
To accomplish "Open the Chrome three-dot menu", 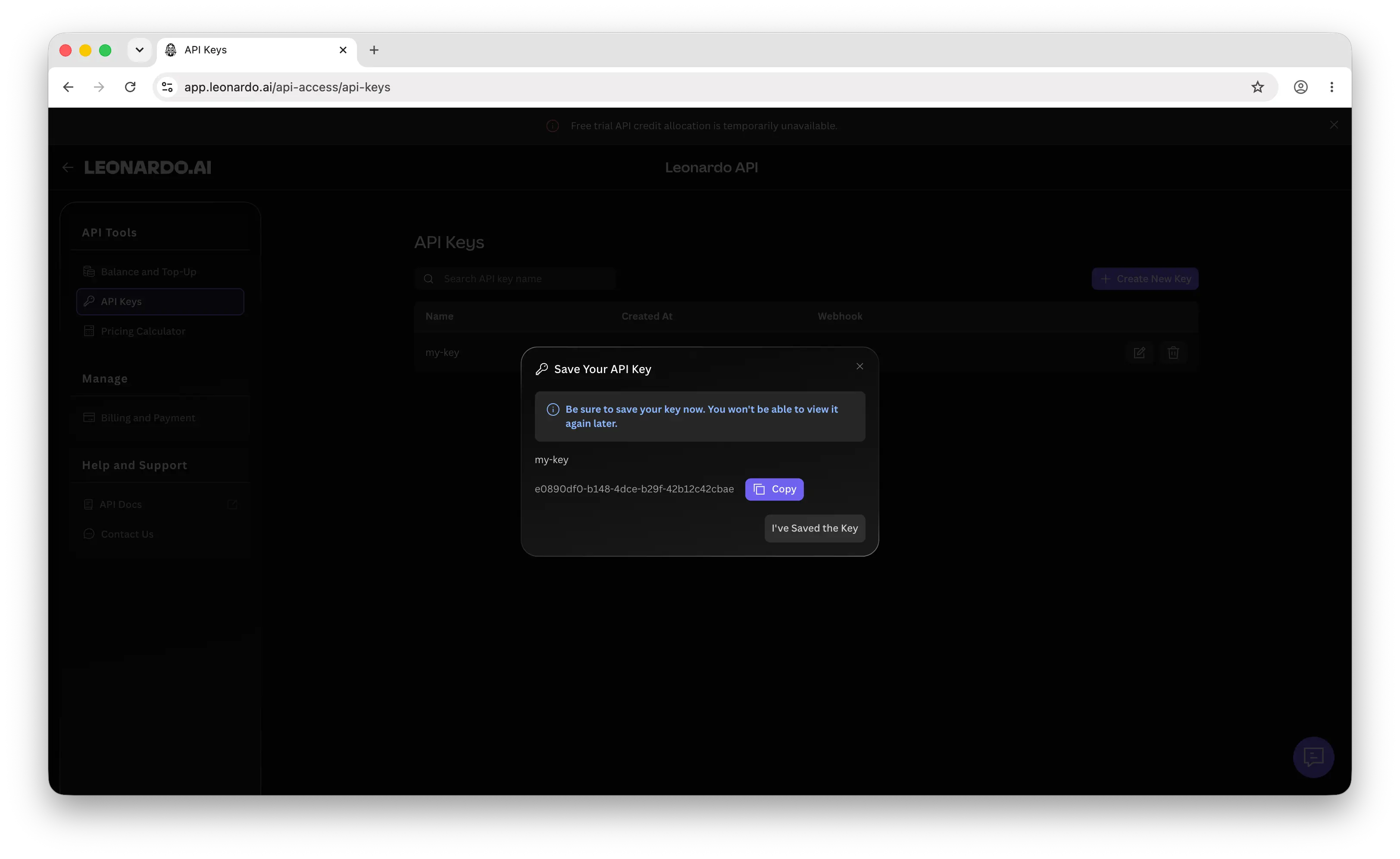I will pyautogui.click(x=1332, y=87).
